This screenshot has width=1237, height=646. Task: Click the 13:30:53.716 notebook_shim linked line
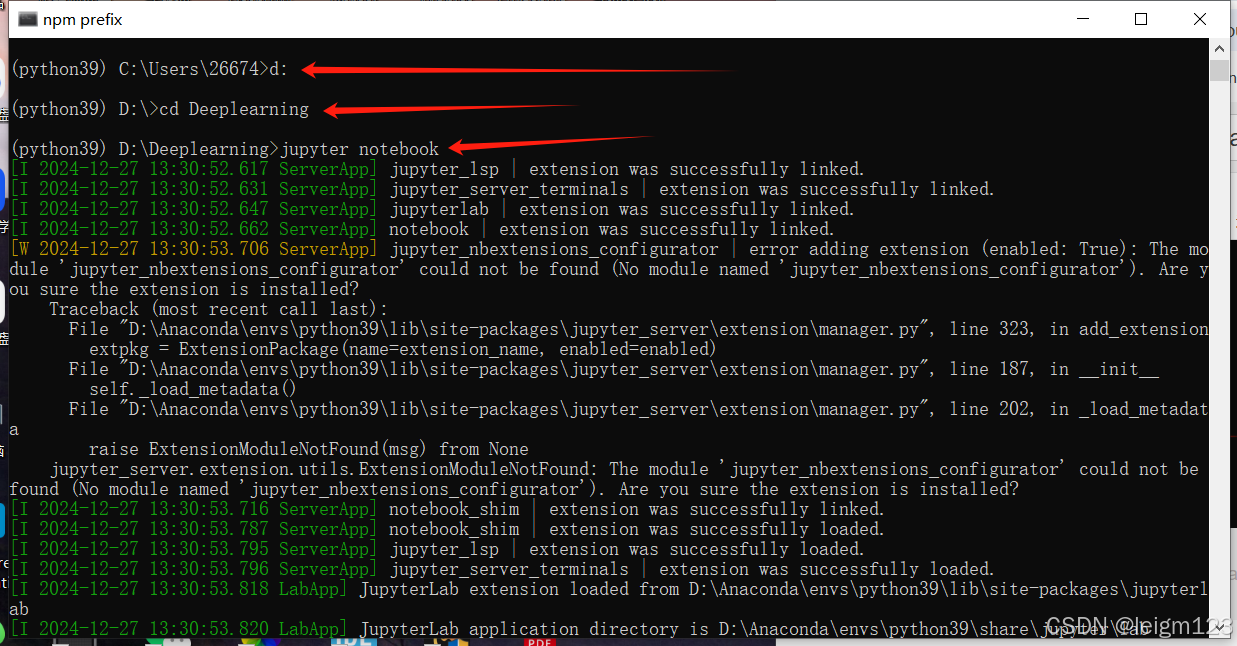(447, 509)
